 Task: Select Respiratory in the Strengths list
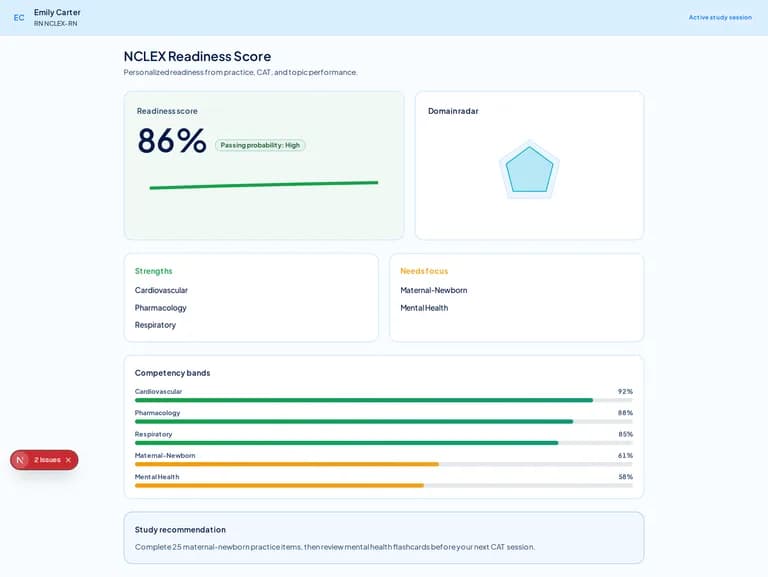coord(155,325)
